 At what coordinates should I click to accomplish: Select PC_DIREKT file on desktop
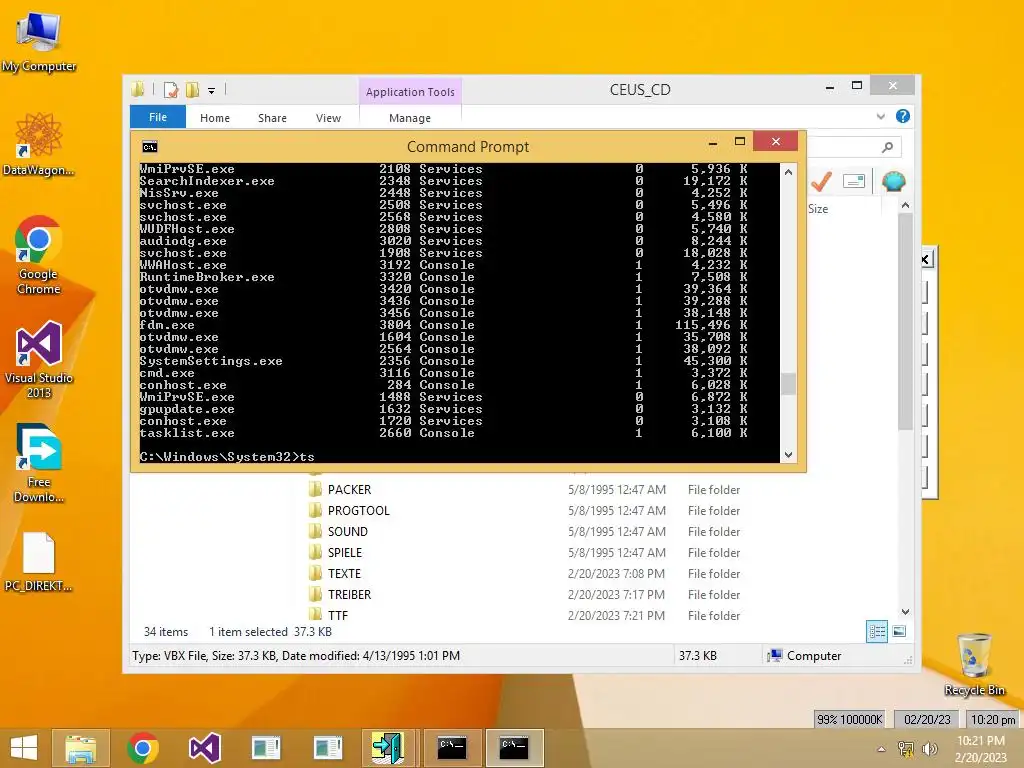click(x=39, y=562)
